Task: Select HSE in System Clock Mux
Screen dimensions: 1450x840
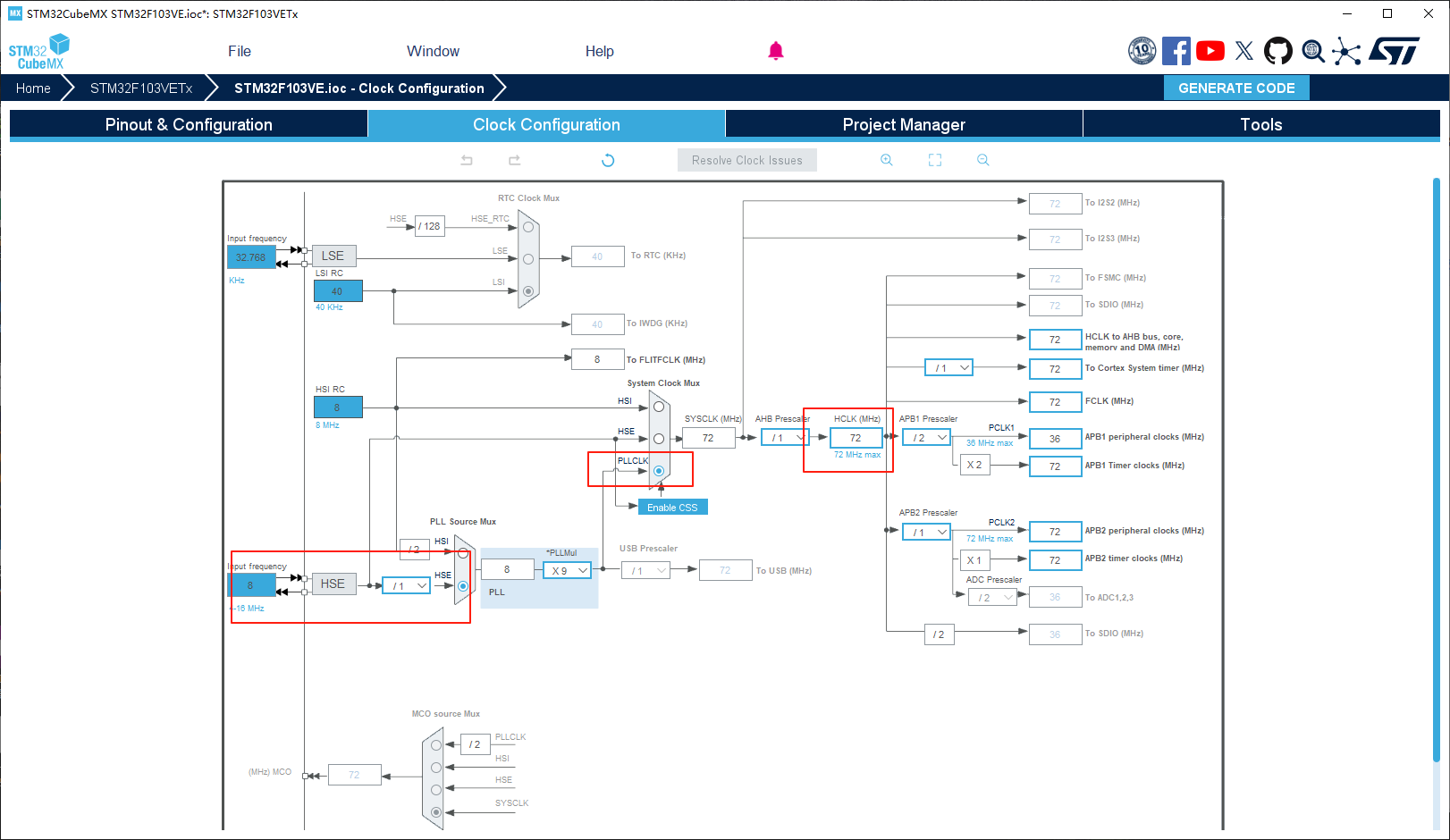Action: point(659,439)
